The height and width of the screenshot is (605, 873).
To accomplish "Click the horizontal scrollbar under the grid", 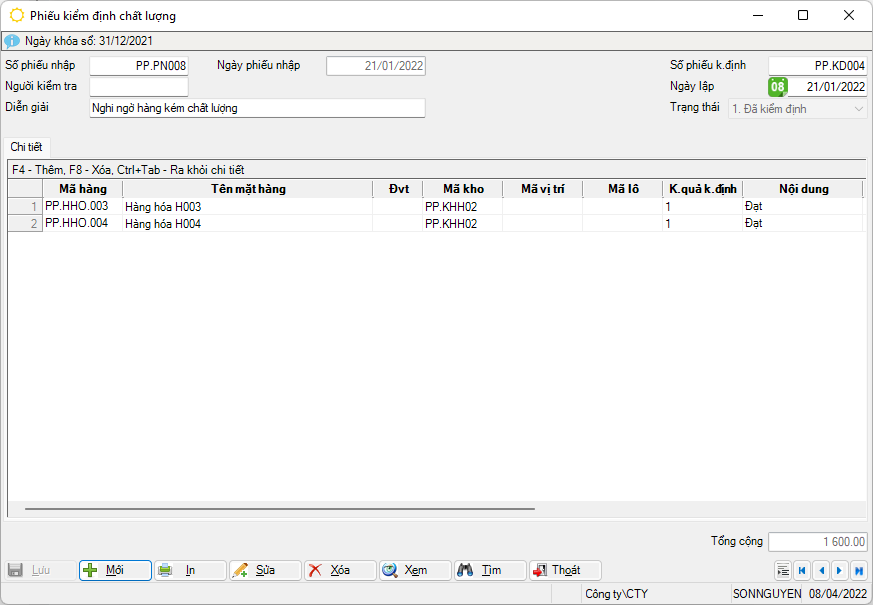I will tap(280, 509).
